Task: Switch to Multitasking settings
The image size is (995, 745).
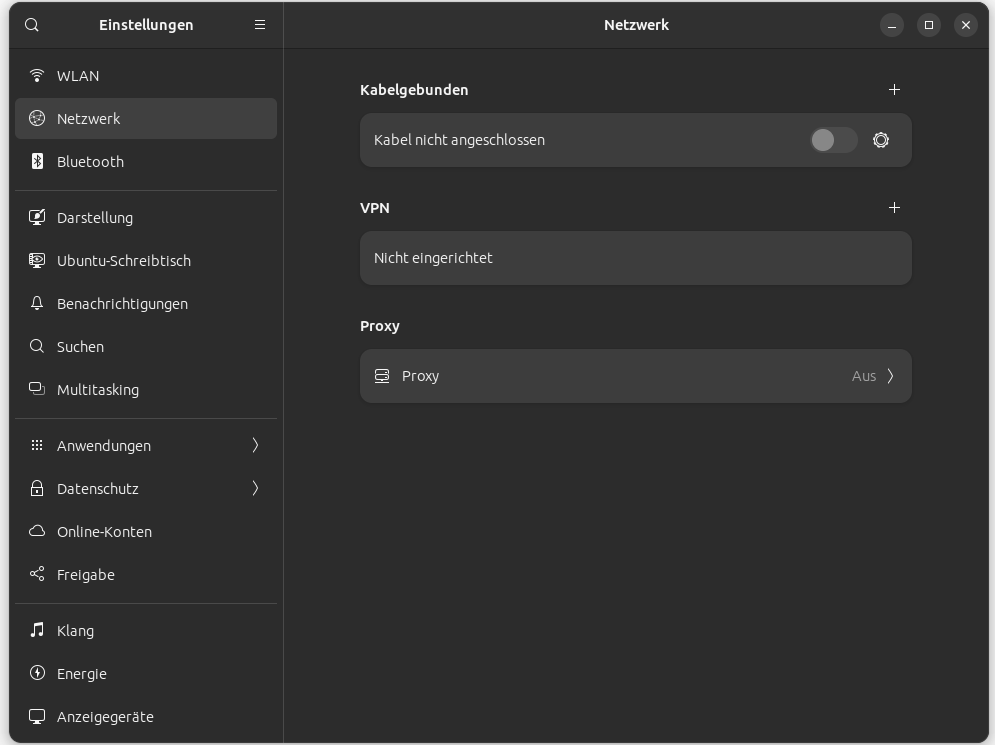Action: (98, 389)
